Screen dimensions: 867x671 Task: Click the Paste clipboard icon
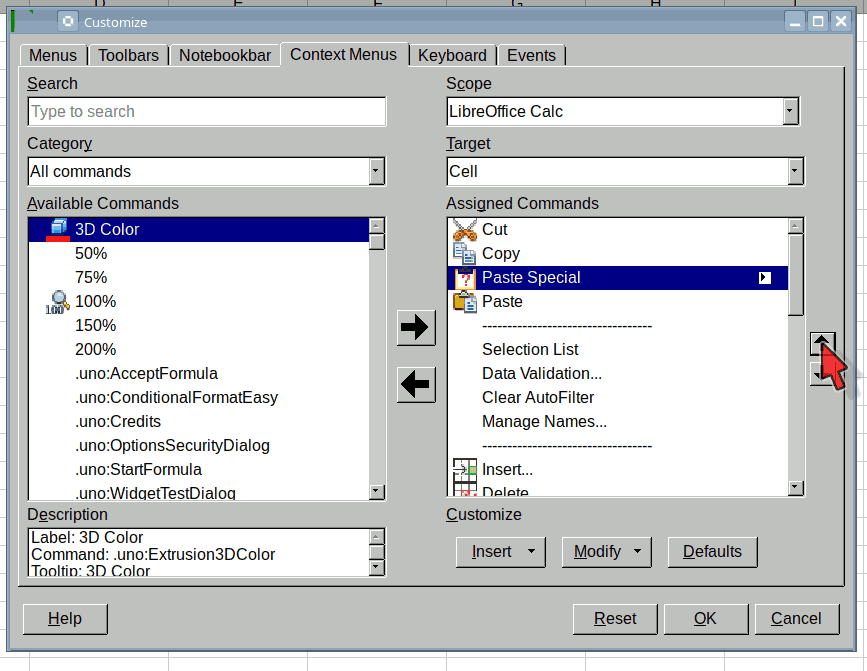point(464,301)
